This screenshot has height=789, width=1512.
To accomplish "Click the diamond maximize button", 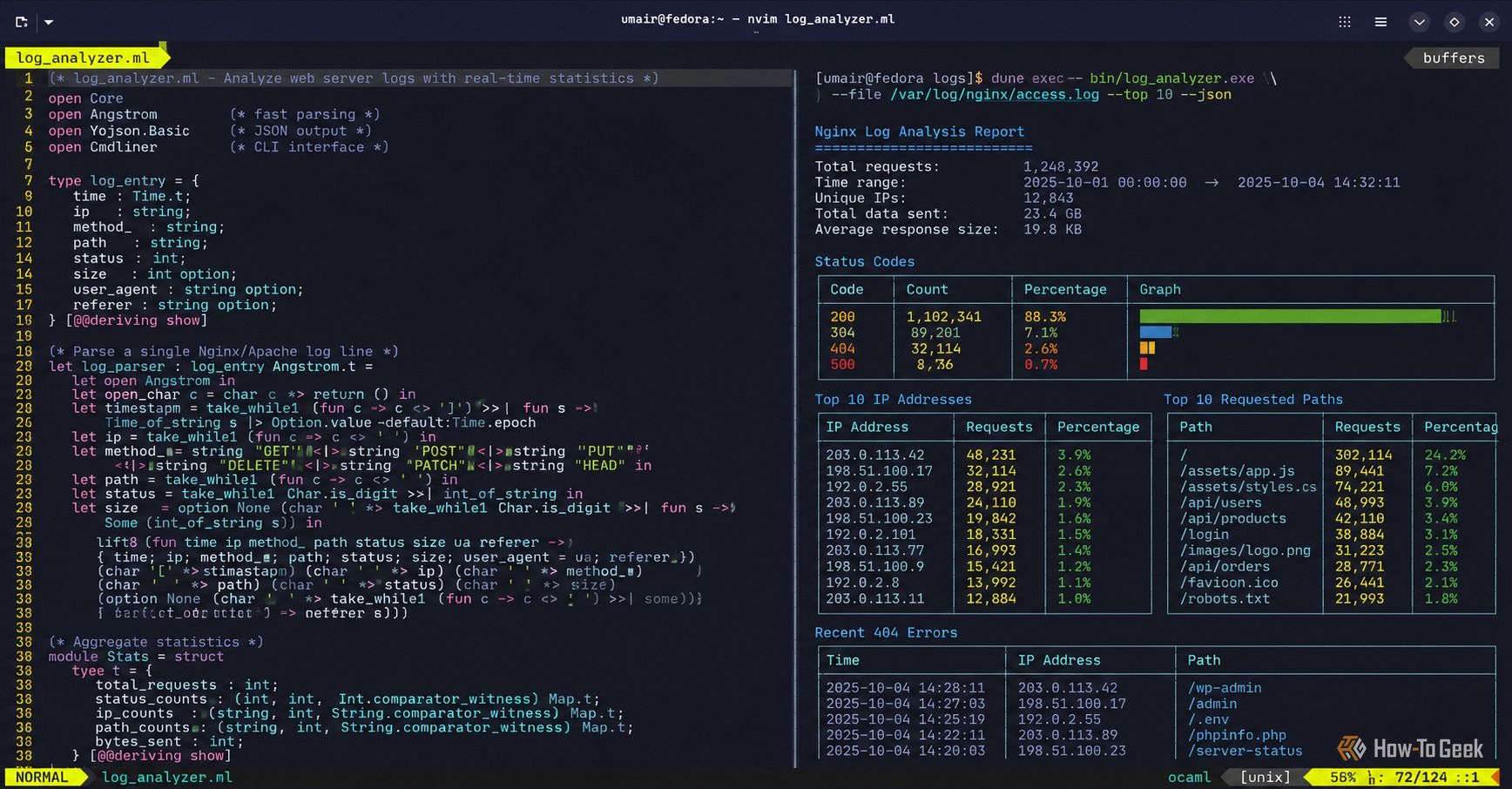I will pos(1455,22).
